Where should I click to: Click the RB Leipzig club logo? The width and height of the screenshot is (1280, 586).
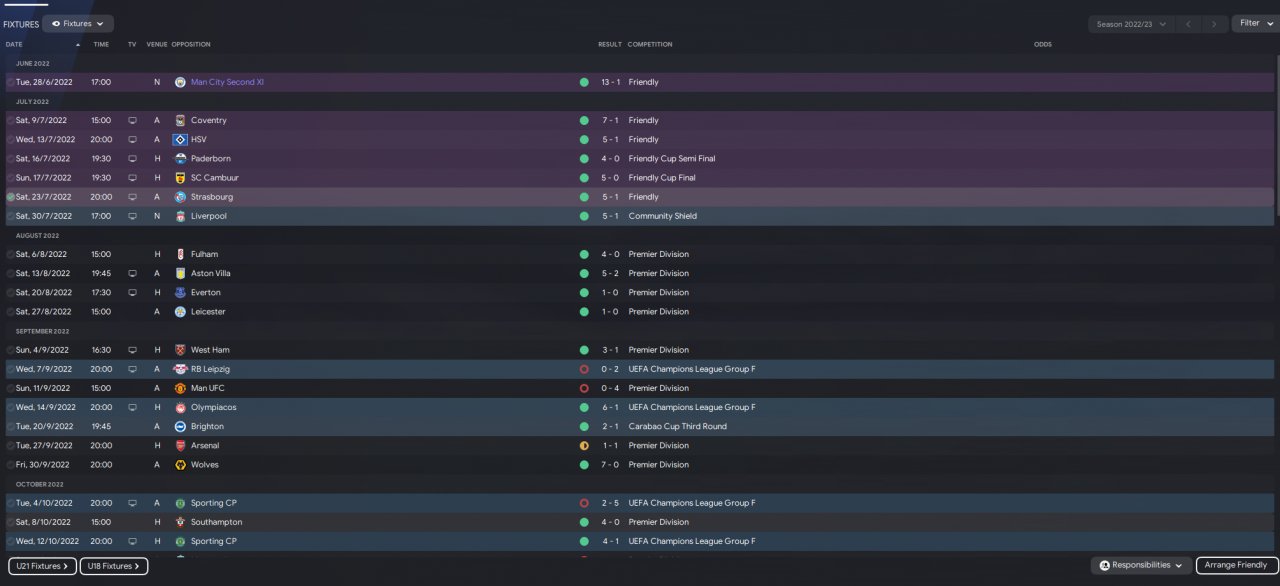point(180,369)
